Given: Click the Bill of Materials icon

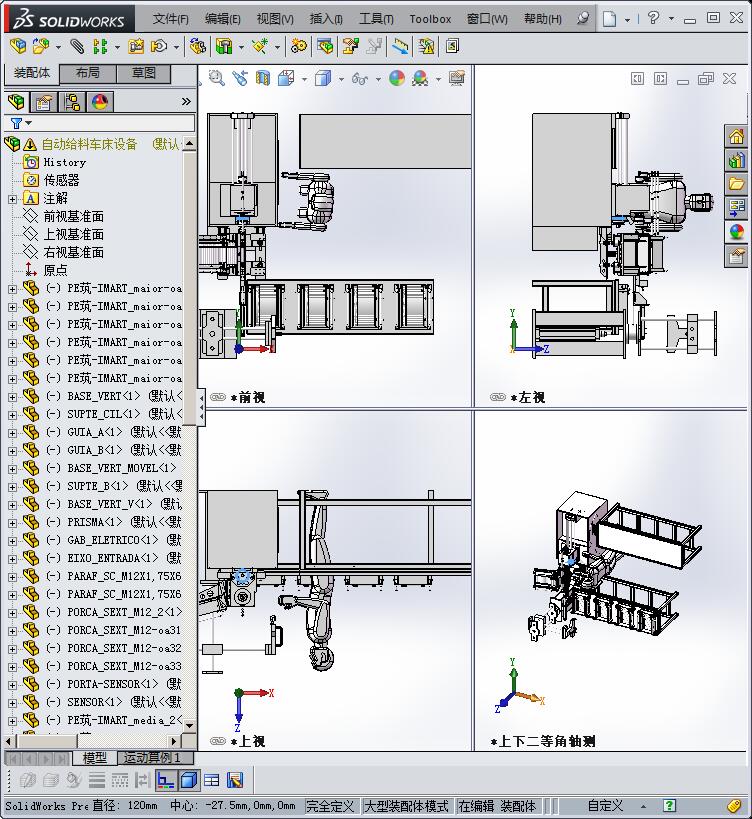Looking at the screenshot, I should pos(325,46).
